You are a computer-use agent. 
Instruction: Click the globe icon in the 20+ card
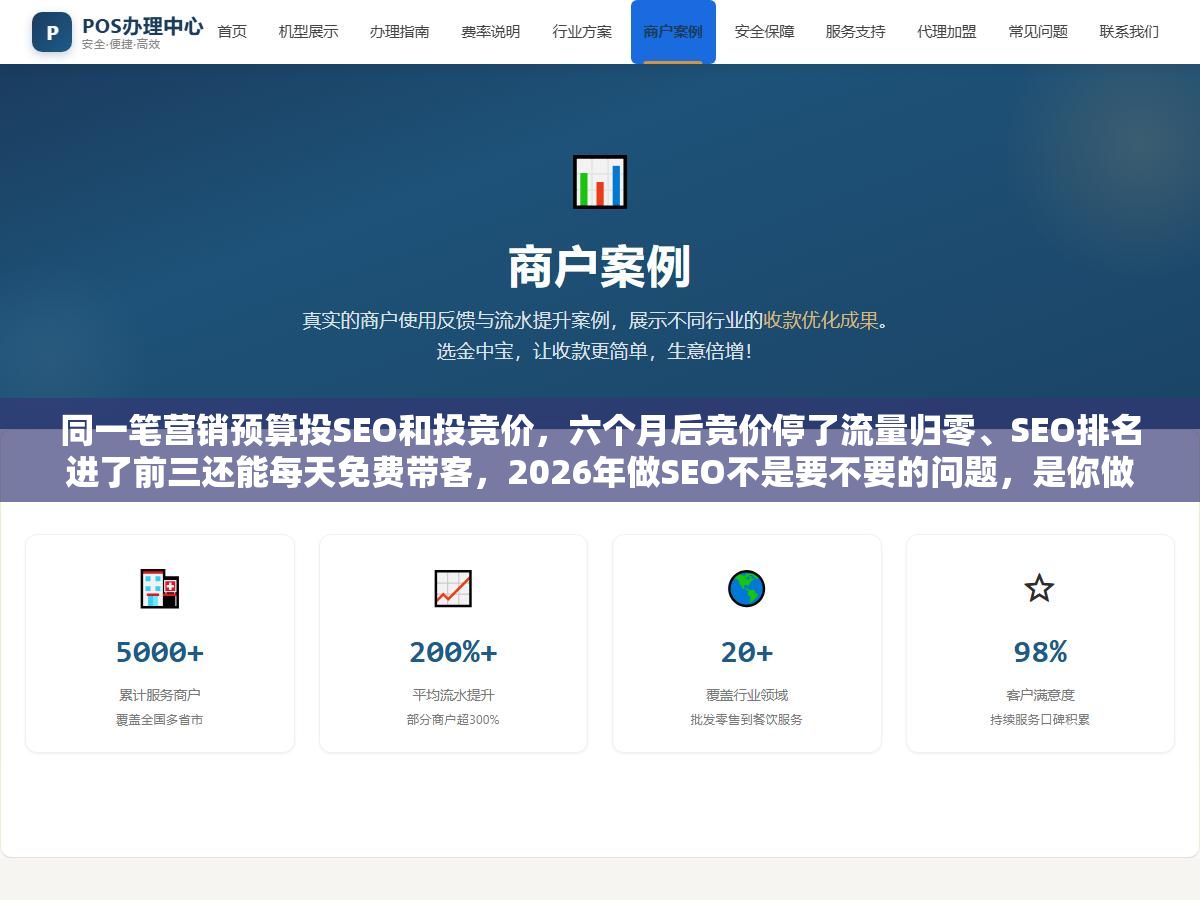tap(746, 588)
